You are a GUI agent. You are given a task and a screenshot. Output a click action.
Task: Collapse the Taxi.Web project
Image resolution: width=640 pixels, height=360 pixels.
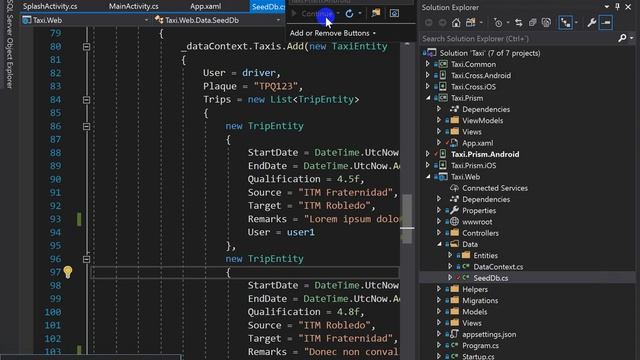tap(428, 177)
